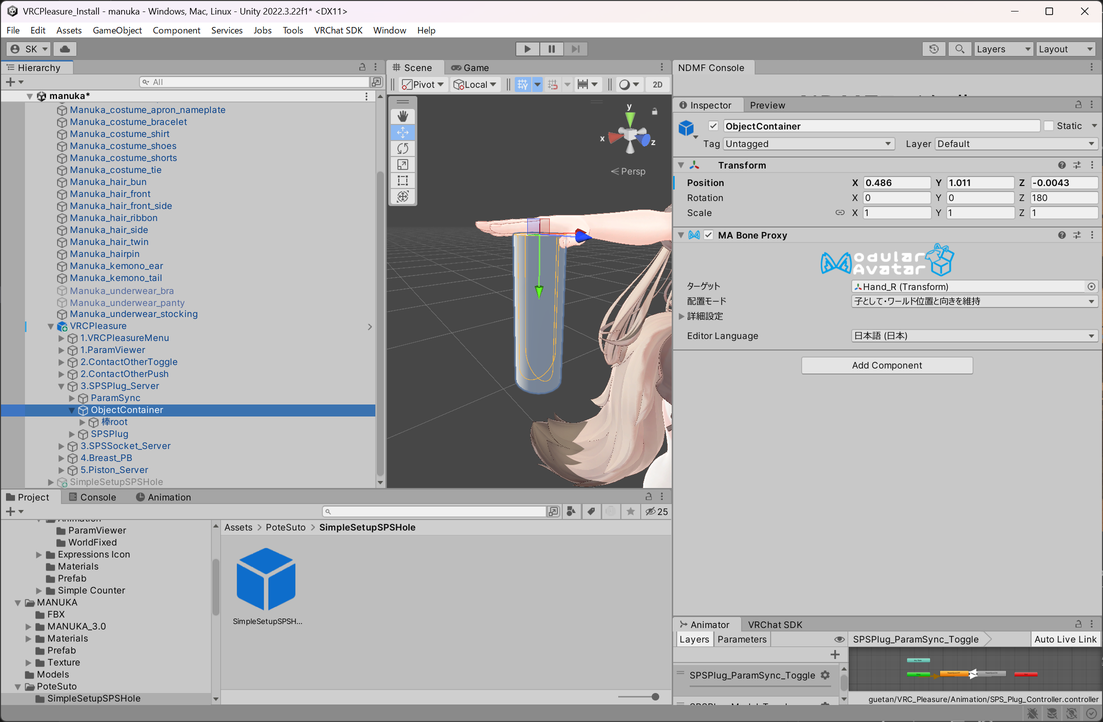Viewport: 1103px width, 722px height.
Task: Open Editor Language dropdown
Action: [974, 336]
